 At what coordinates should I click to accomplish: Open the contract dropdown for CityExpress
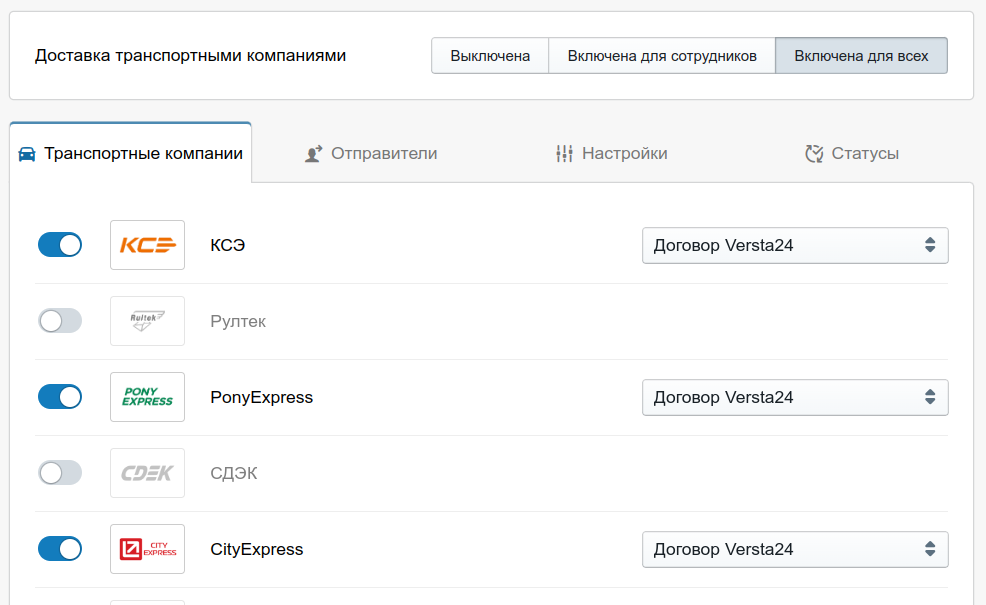[x=795, y=550]
